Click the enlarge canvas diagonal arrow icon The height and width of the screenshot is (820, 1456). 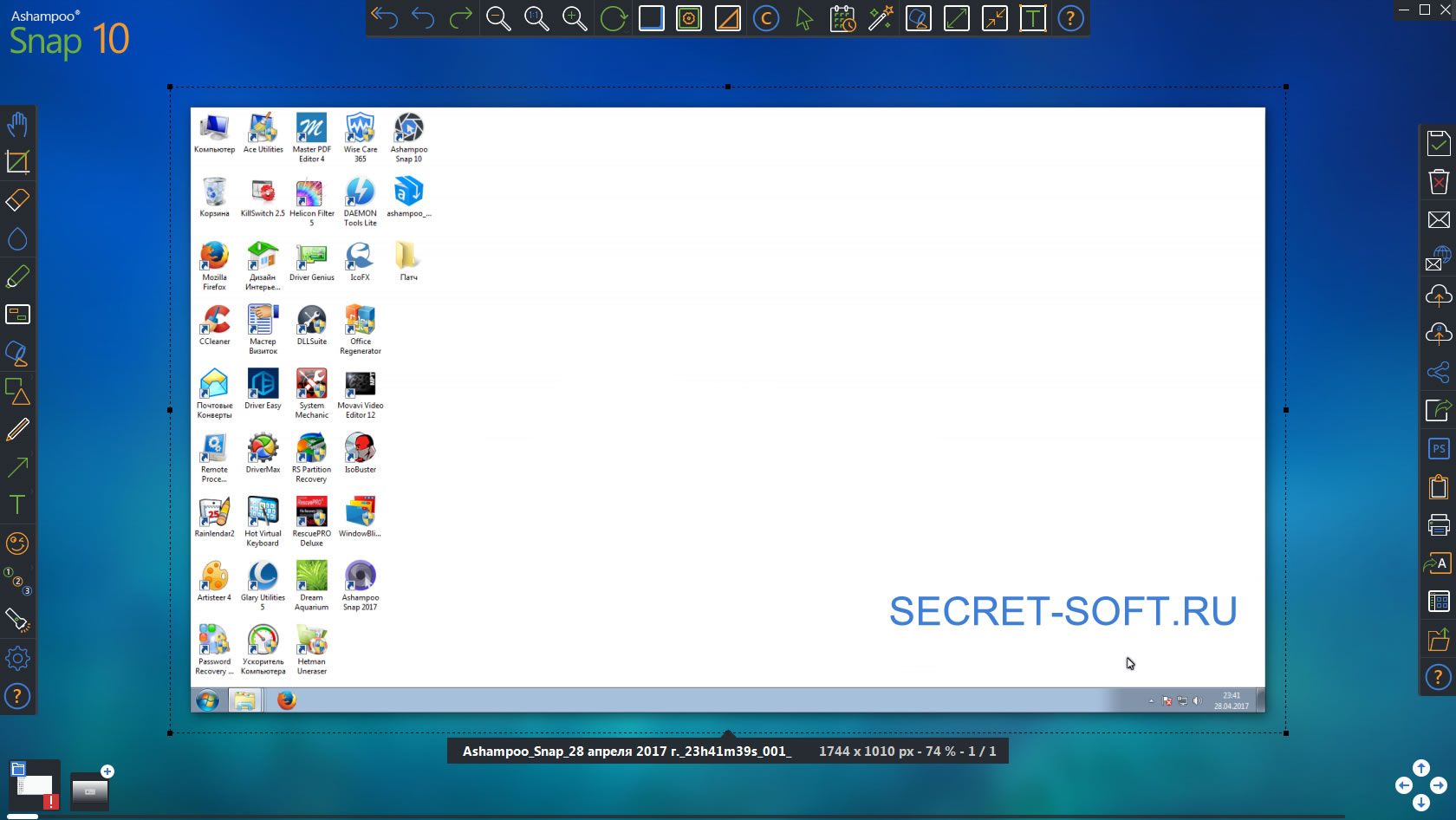957,18
